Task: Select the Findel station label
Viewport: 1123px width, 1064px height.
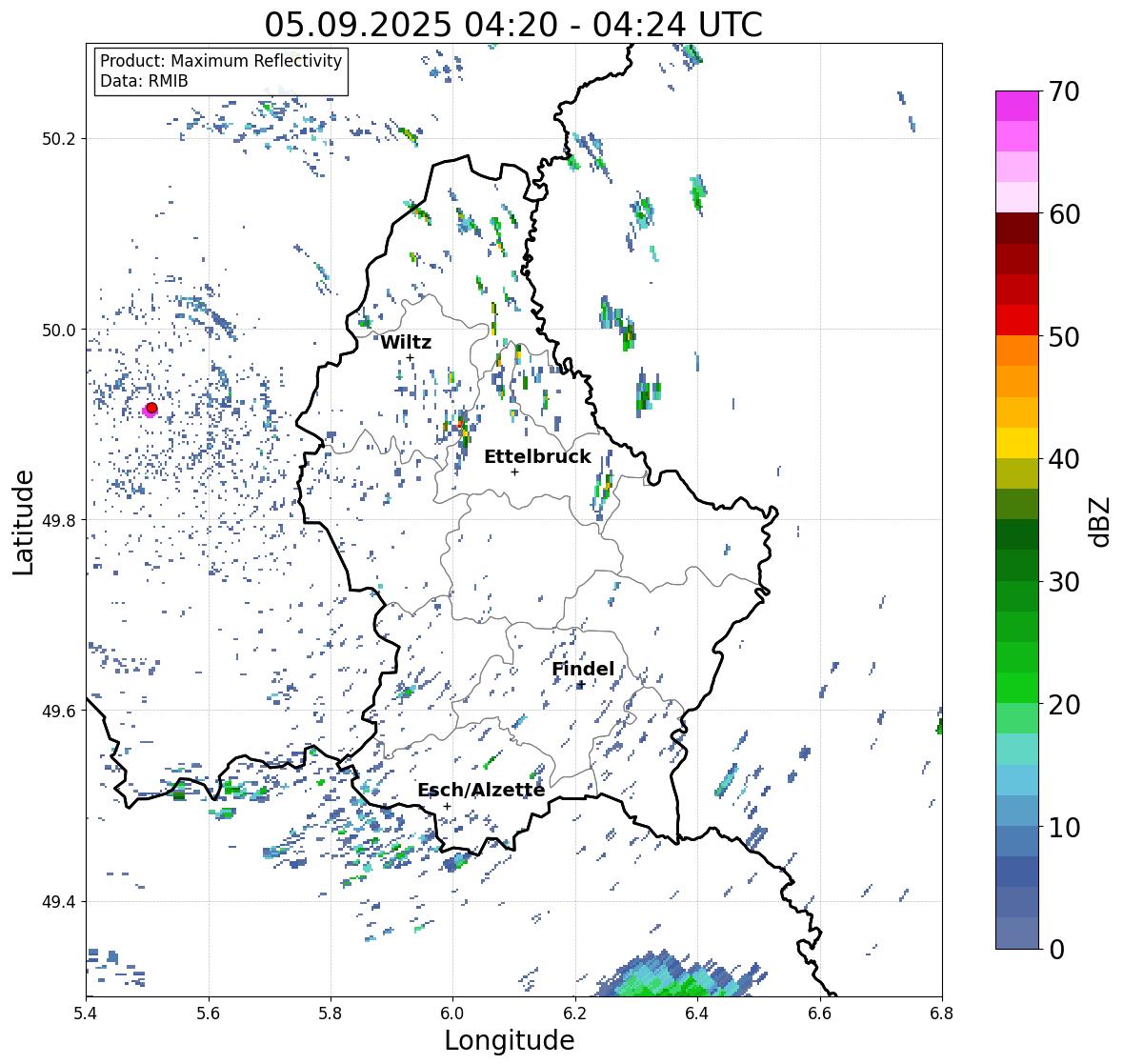Action: (583, 669)
